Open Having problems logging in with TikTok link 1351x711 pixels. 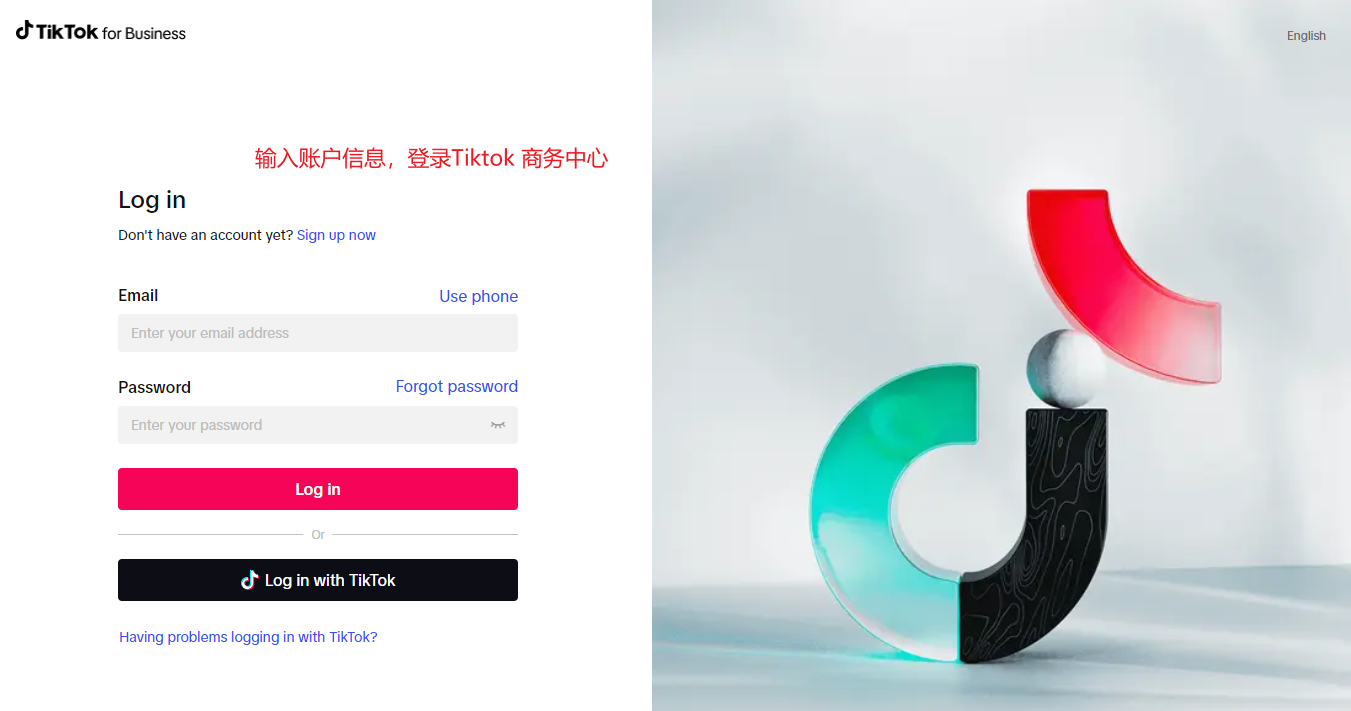(x=248, y=637)
